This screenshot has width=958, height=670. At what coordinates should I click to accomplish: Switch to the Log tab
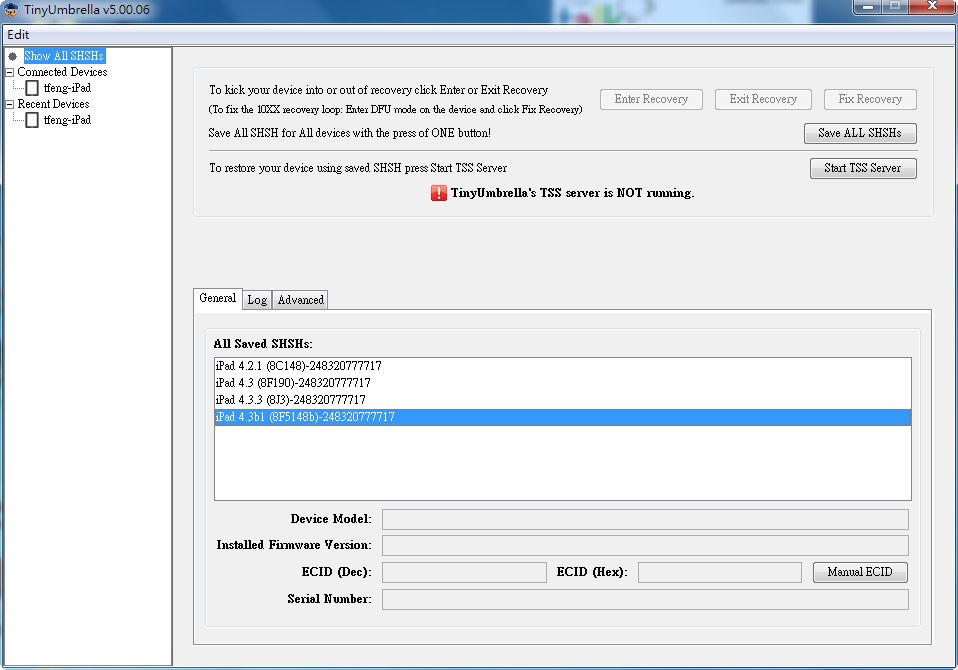pyautogui.click(x=257, y=300)
